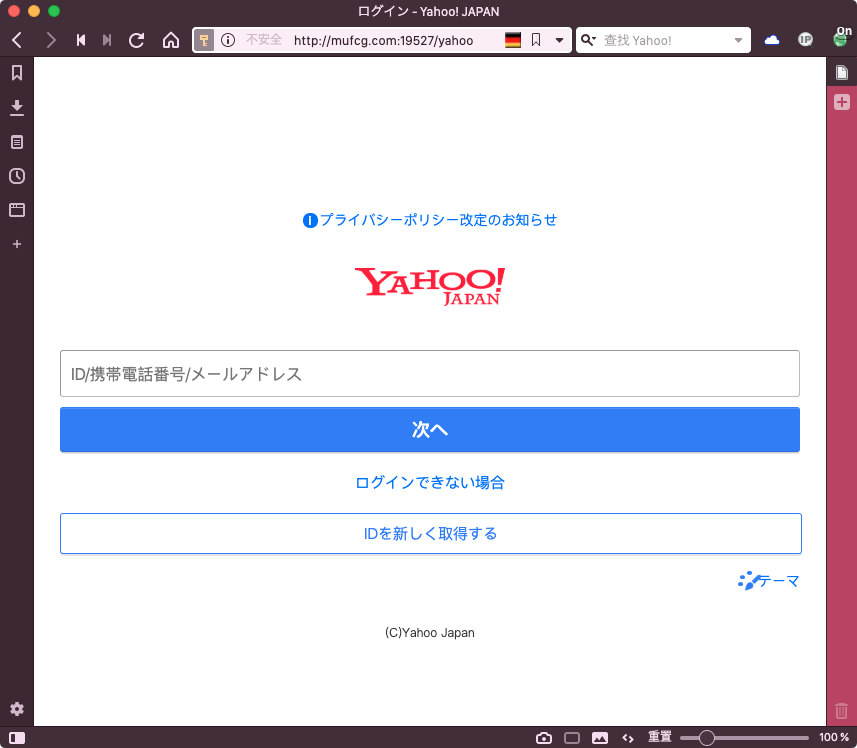857x748 pixels.
Task: Open privacy policy revision notice link
Action: 430,220
